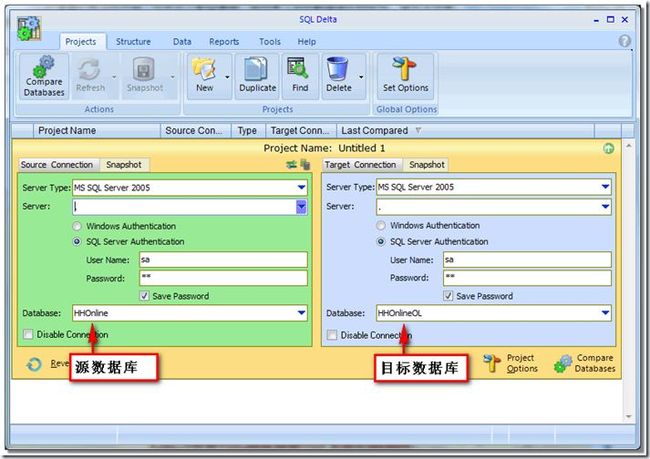Click the help question mark icon
This screenshot has height=459, width=650.
coord(625,41)
